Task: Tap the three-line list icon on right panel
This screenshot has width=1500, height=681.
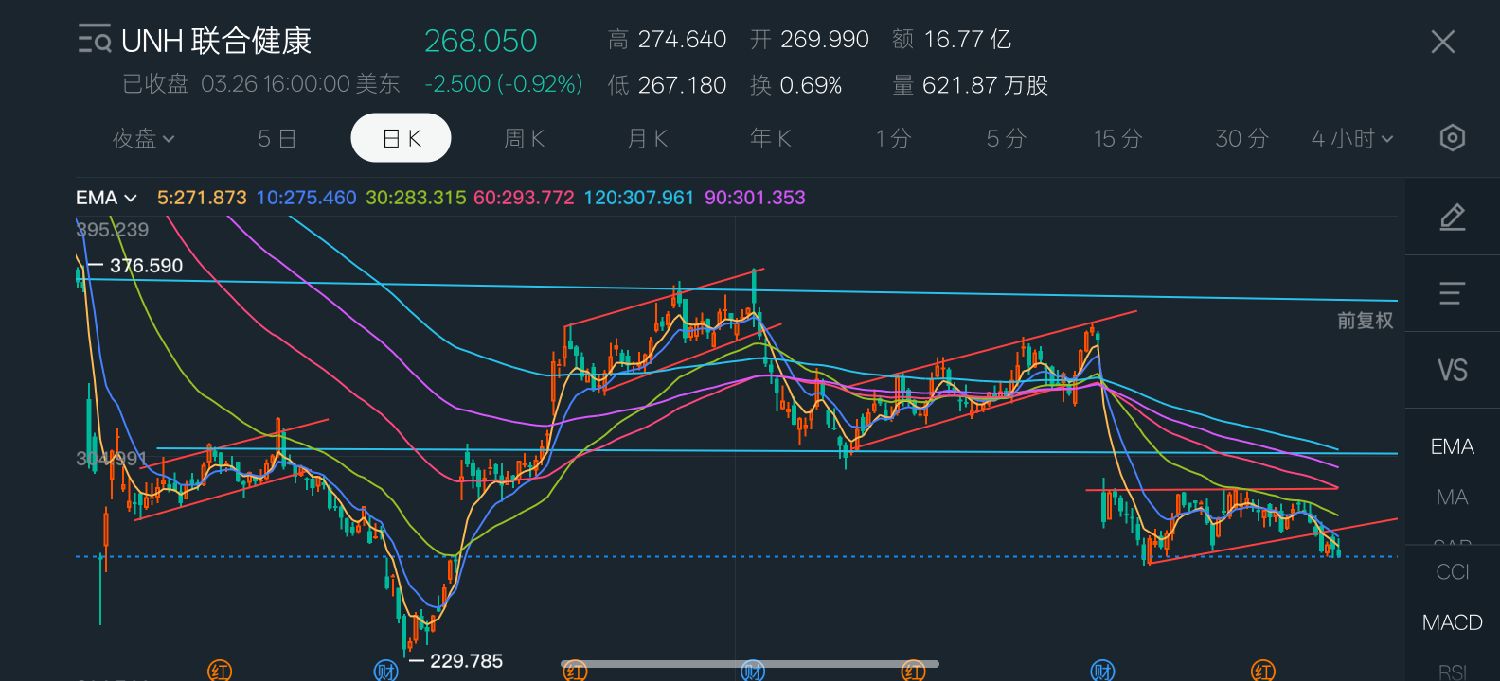Action: 1452,293
